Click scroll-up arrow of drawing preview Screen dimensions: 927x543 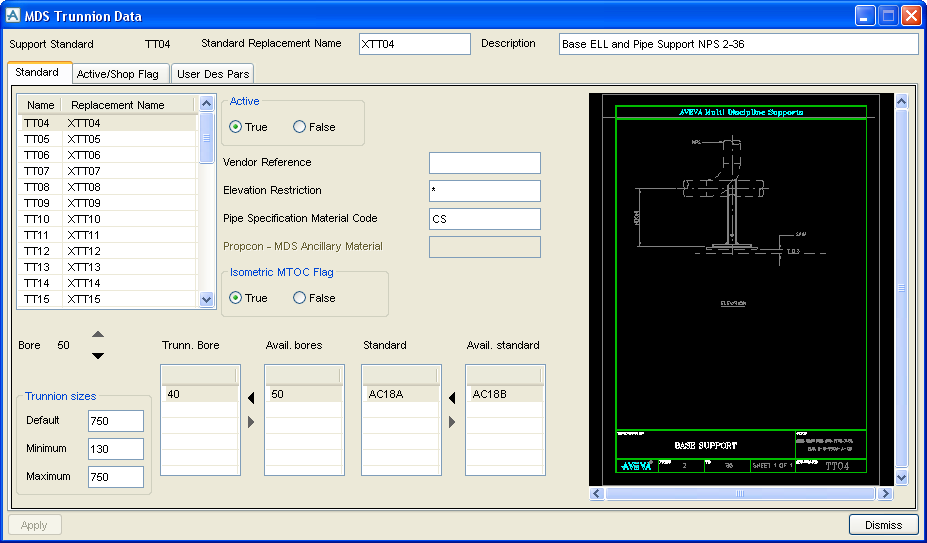[902, 101]
